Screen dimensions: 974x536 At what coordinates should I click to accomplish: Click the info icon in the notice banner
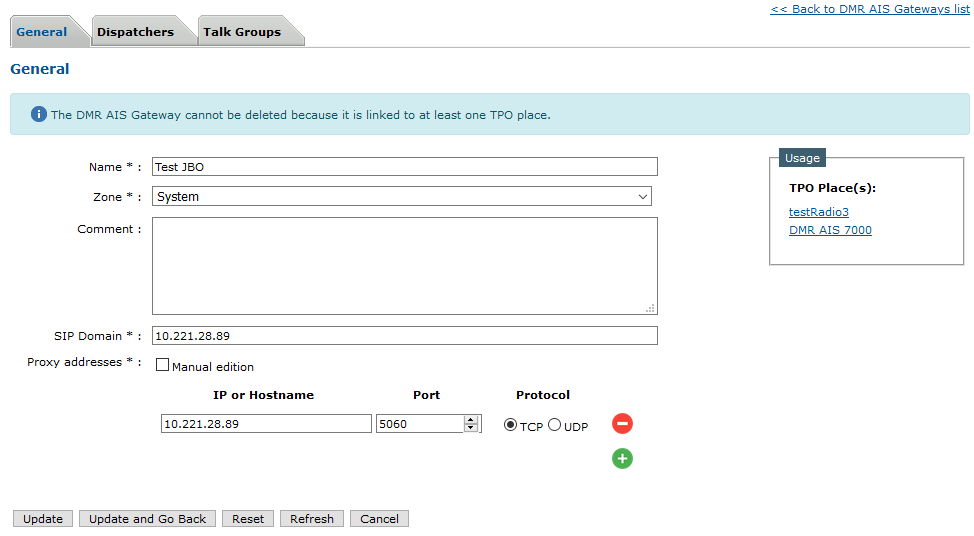click(39, 114)
